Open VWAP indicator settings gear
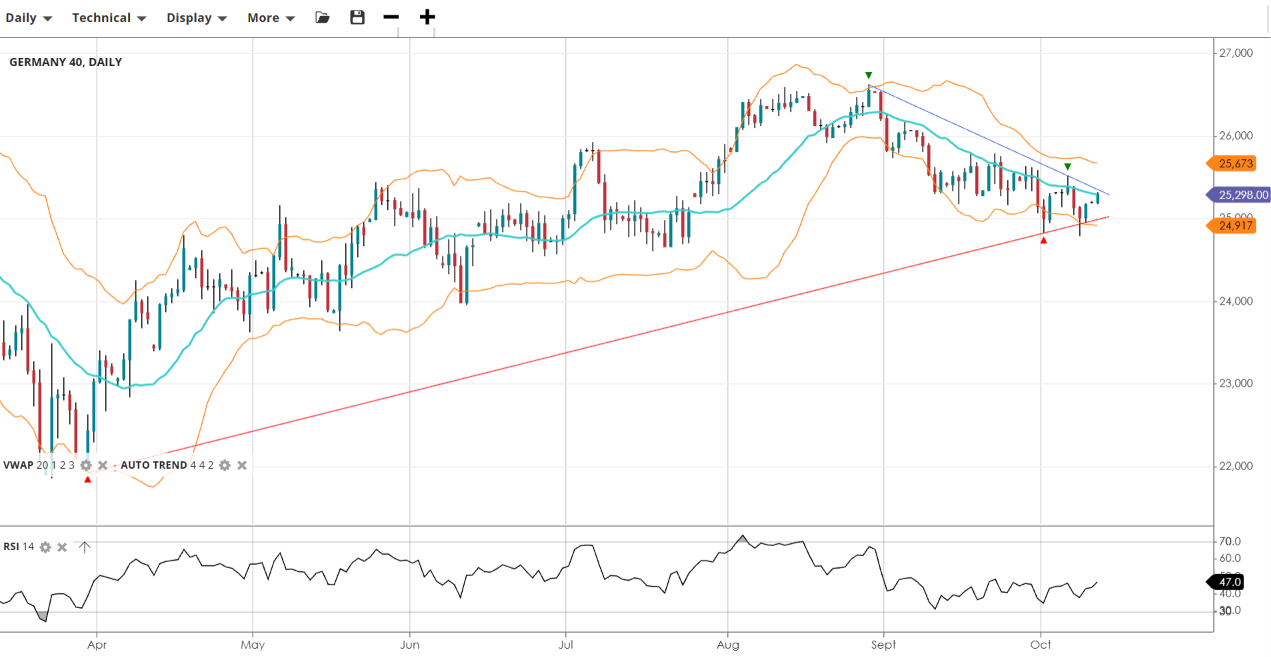Screen dimensions: 1271x657 (86, 465)
